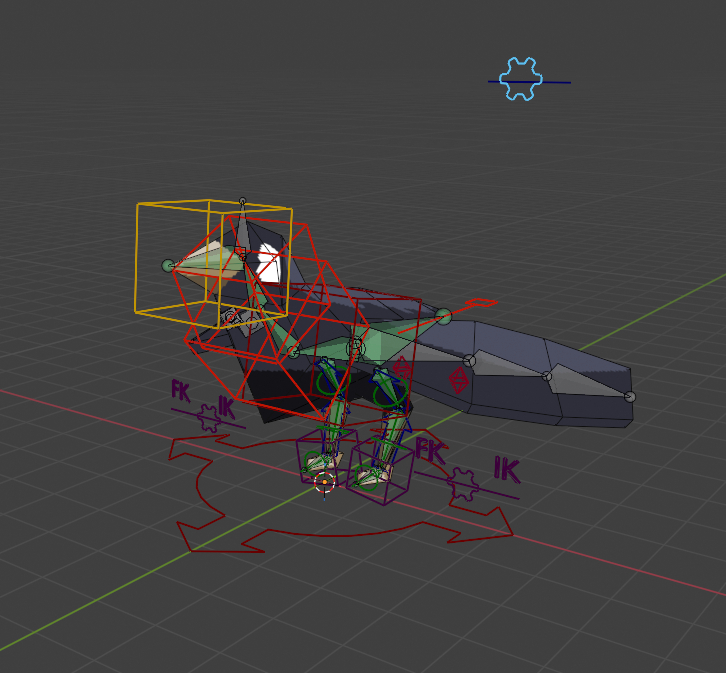The height and width of the screenshot is (673, 726).
Task: Select the beak tip bone joint
Action: [x=168, y=265]
